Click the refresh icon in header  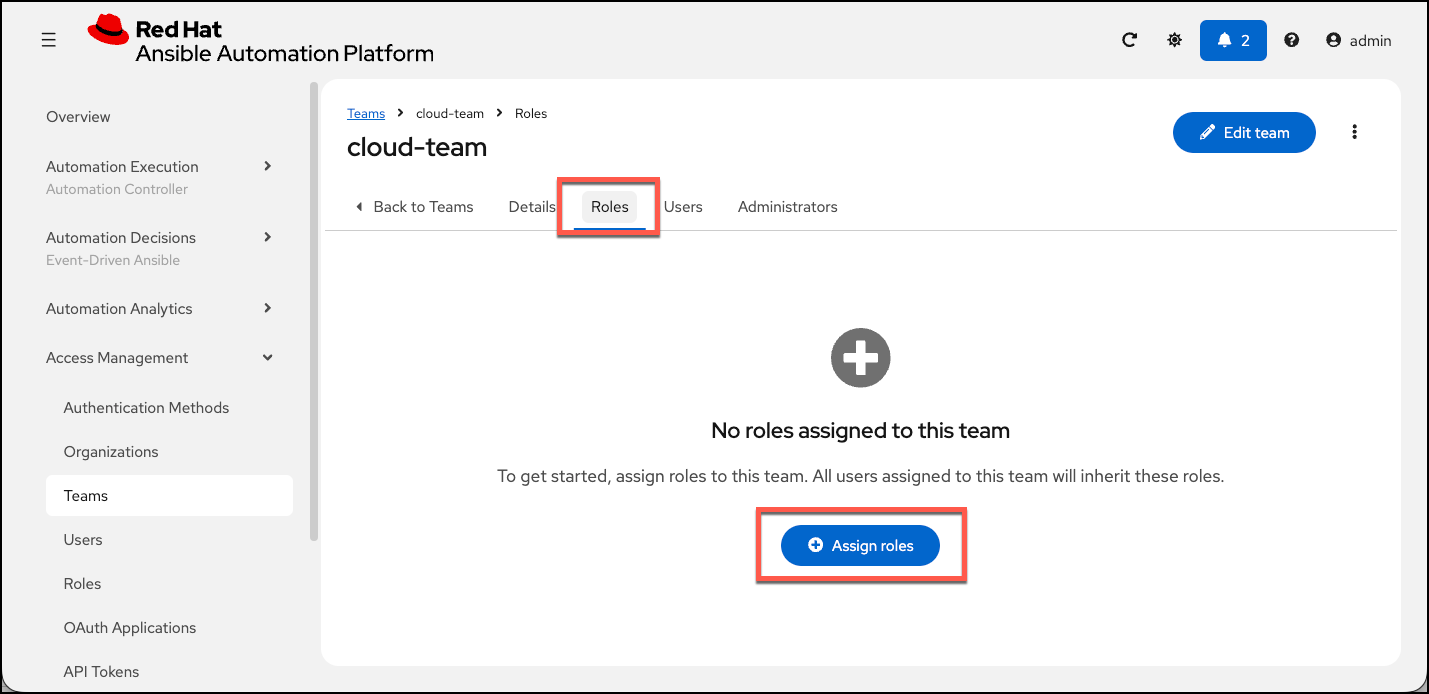click(1129, 40)
